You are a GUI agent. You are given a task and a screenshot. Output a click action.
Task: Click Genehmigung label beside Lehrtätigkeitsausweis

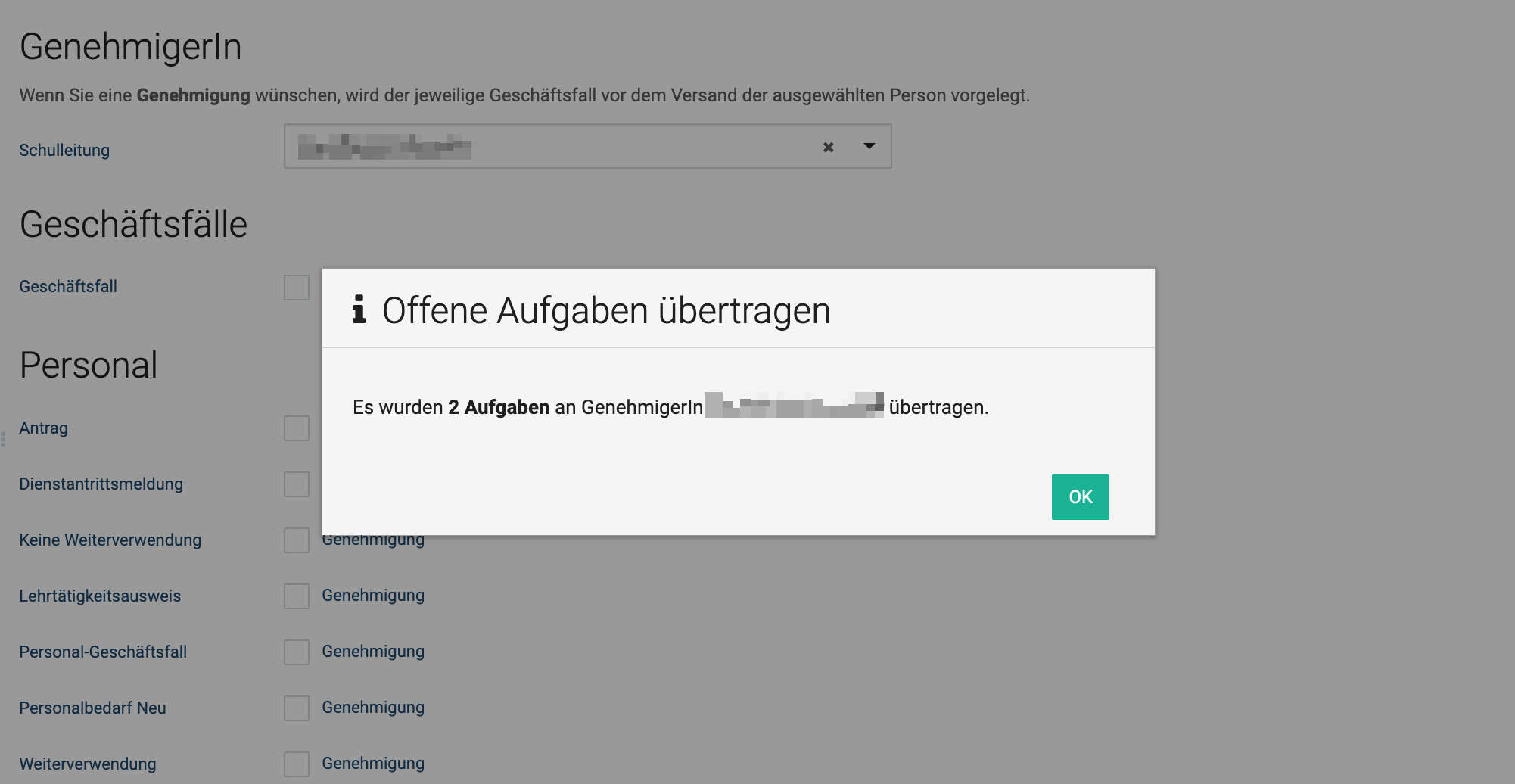point(373,596)
